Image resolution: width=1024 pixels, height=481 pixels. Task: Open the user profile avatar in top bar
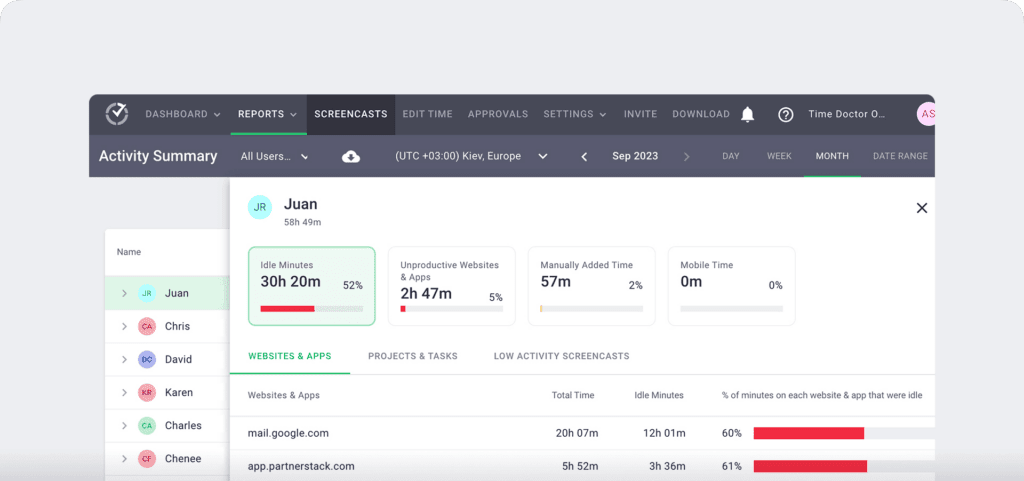(x=926, y=114)
